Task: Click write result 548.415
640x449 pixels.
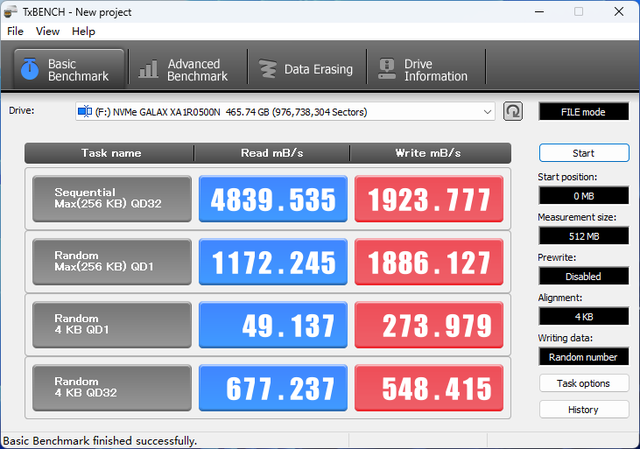Action: click(429, 388)
